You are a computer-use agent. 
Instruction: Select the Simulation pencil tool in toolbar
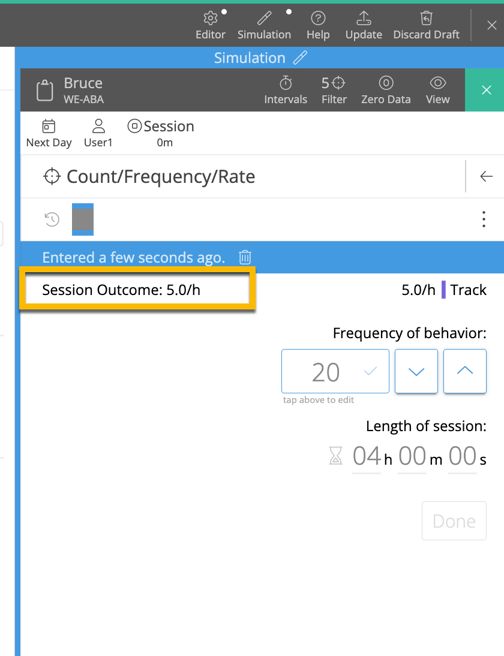[x=264, y=18]
